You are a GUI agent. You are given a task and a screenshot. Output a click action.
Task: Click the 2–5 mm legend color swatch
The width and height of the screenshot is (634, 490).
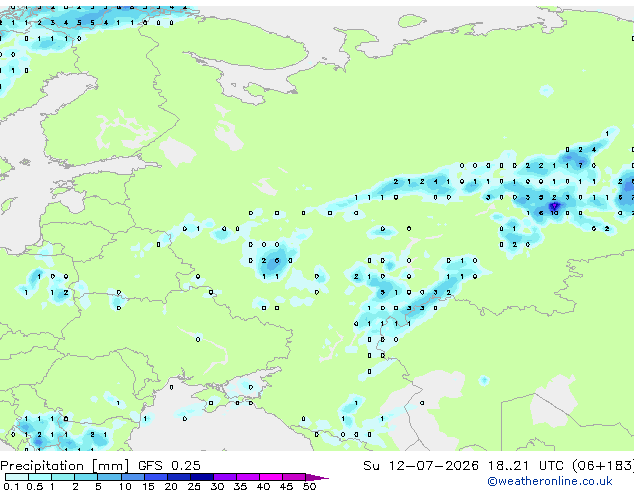pos(86,477)
